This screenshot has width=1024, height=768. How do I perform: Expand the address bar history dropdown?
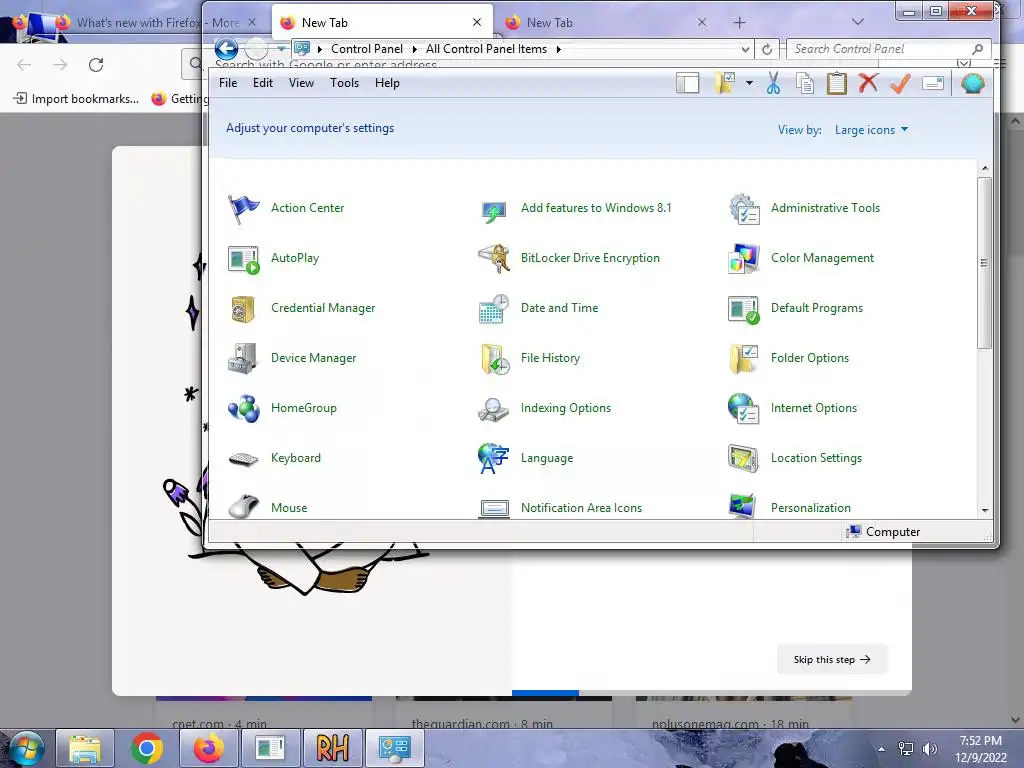pos(745,49)
